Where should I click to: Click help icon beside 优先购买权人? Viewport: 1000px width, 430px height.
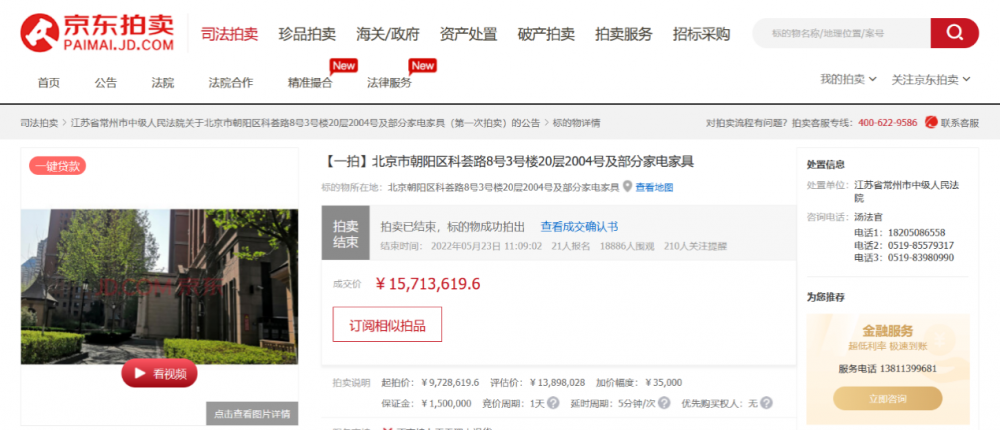(x=766, y=403)
